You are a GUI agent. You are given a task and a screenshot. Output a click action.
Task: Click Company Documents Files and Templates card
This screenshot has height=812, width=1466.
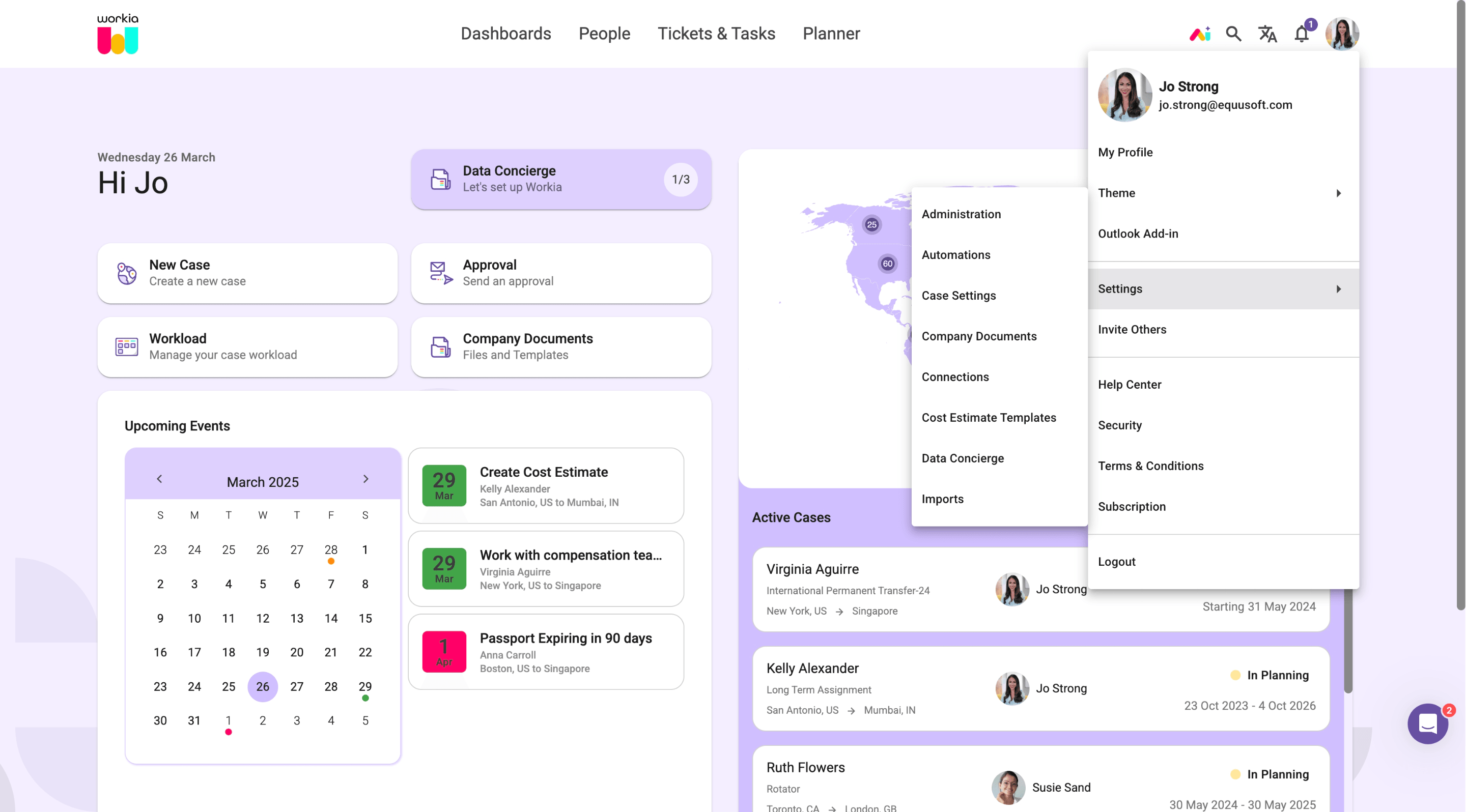pyautogui.click(x=560, y=347)
